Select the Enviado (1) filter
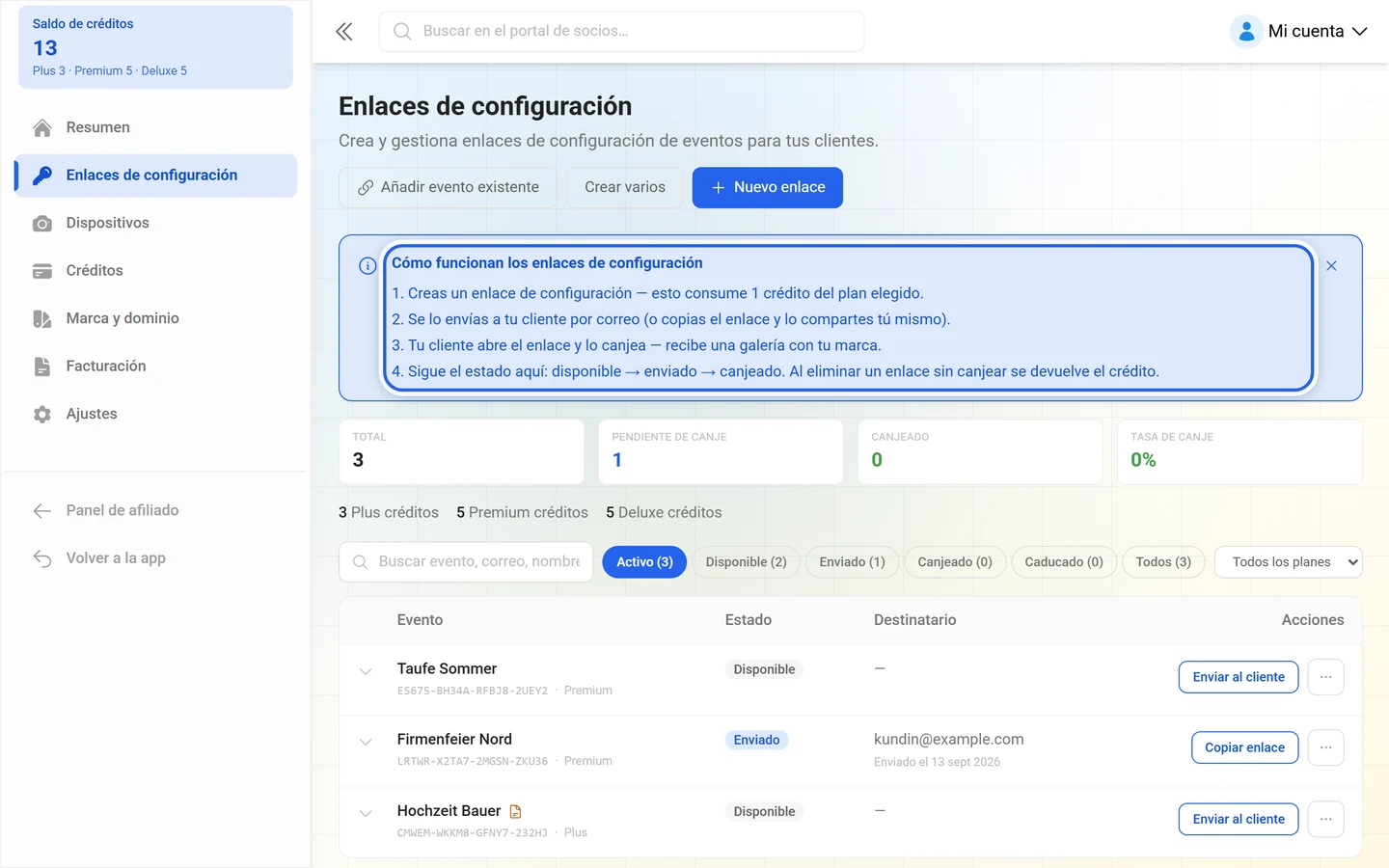The height and width of the screenshot is (868, 1389). click(853, 562)
